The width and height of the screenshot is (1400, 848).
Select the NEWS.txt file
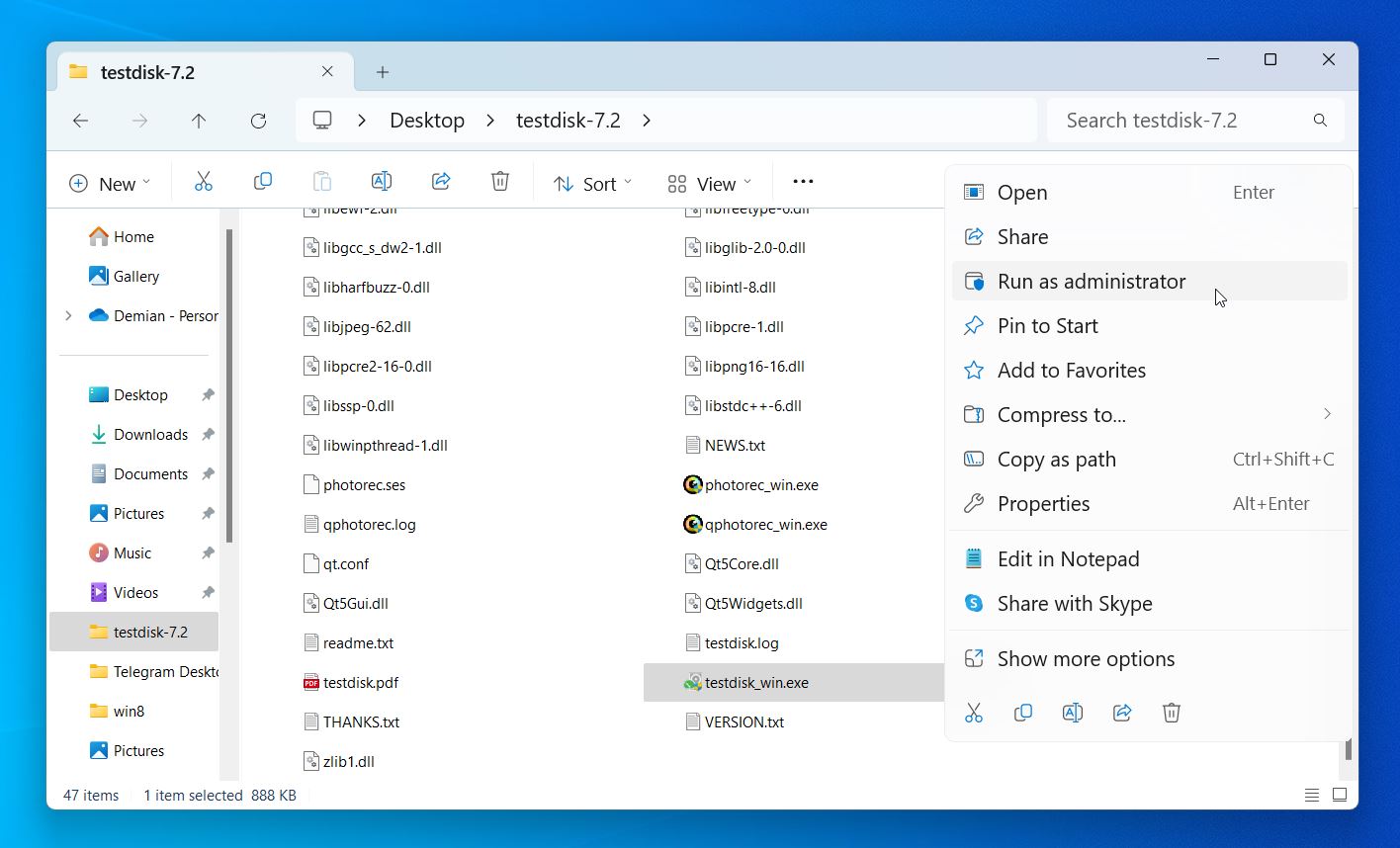pyautogui.click(x=725, y=446)
